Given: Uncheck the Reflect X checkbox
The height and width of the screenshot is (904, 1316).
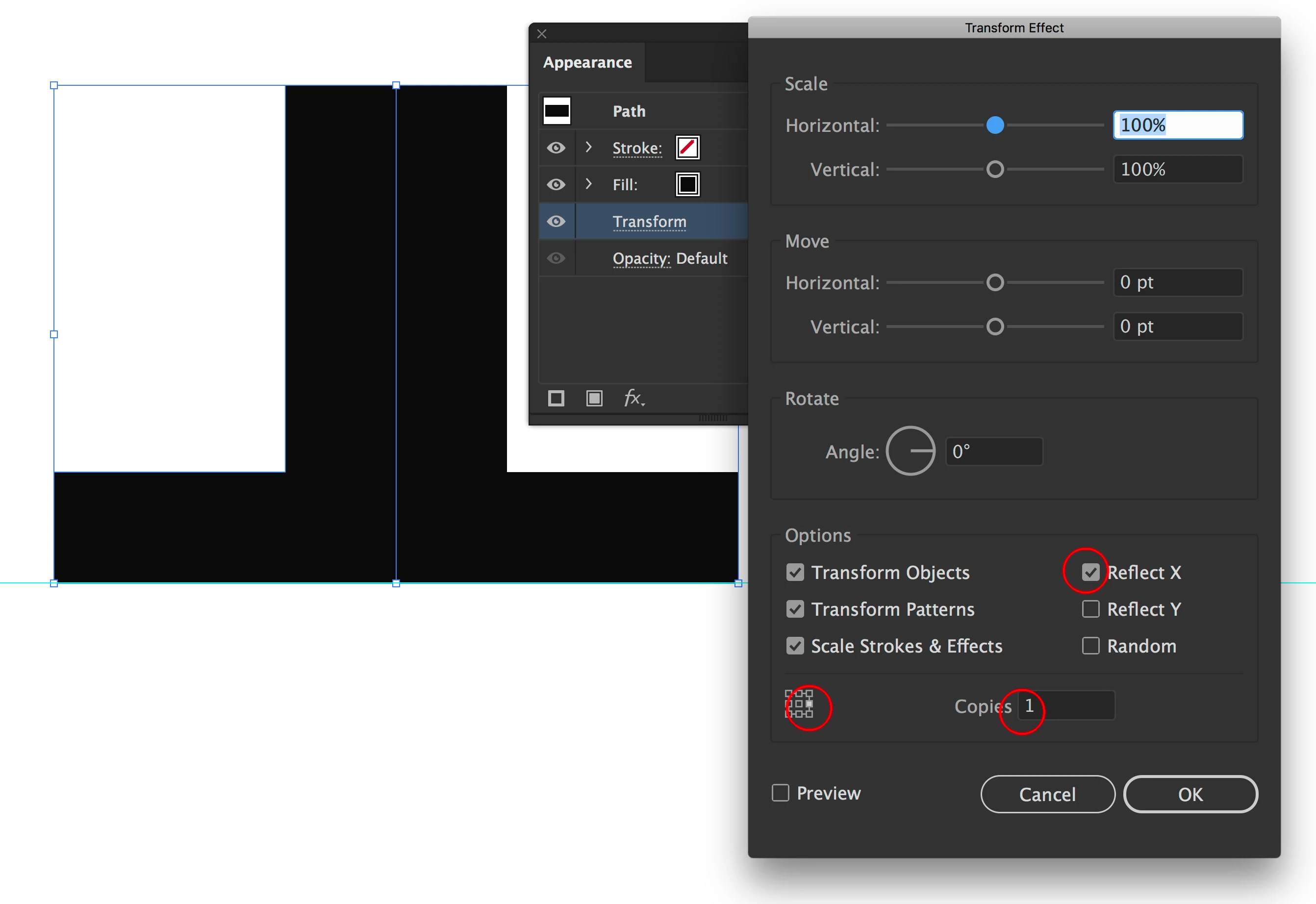Looking at the screenshot, I should pos(1090,572).
